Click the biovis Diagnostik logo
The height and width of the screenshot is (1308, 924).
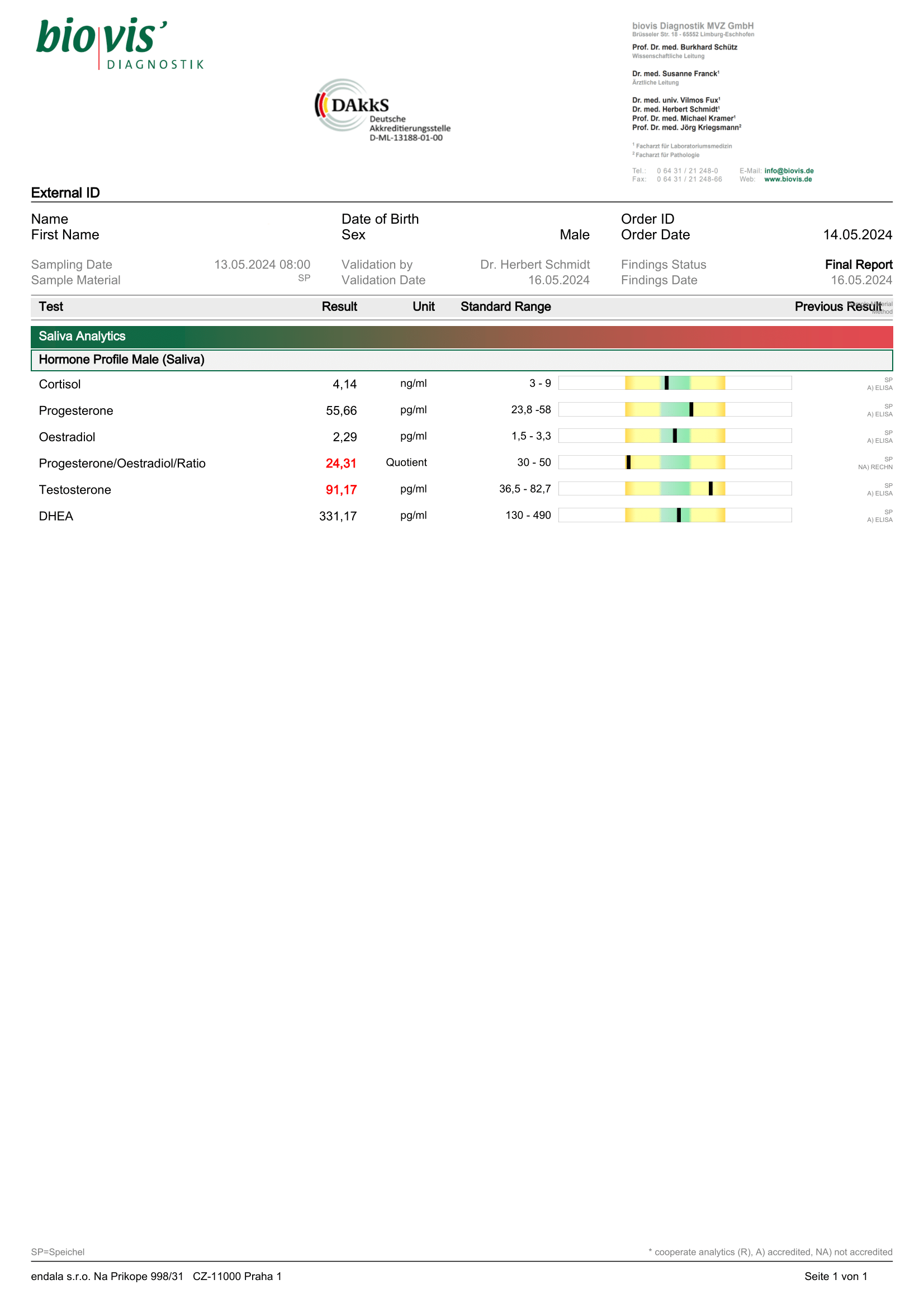click(120, 43)
